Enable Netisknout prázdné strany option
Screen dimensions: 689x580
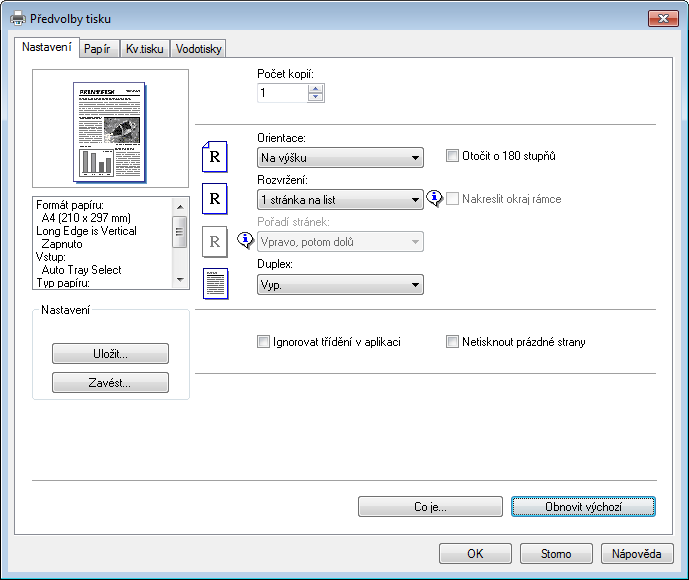click(x=452, y=341)
